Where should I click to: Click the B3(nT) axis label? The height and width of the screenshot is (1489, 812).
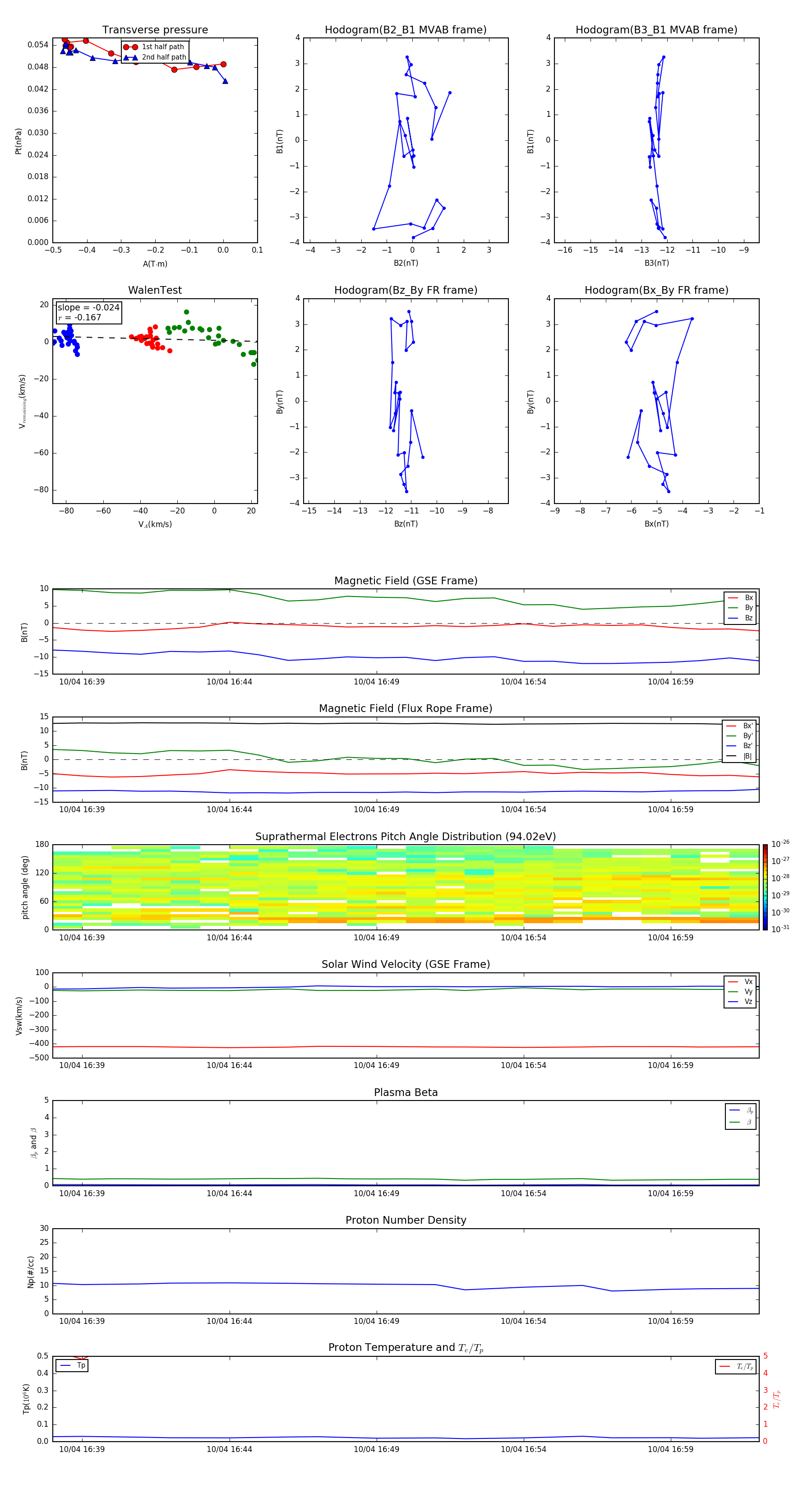coord(656,263)
